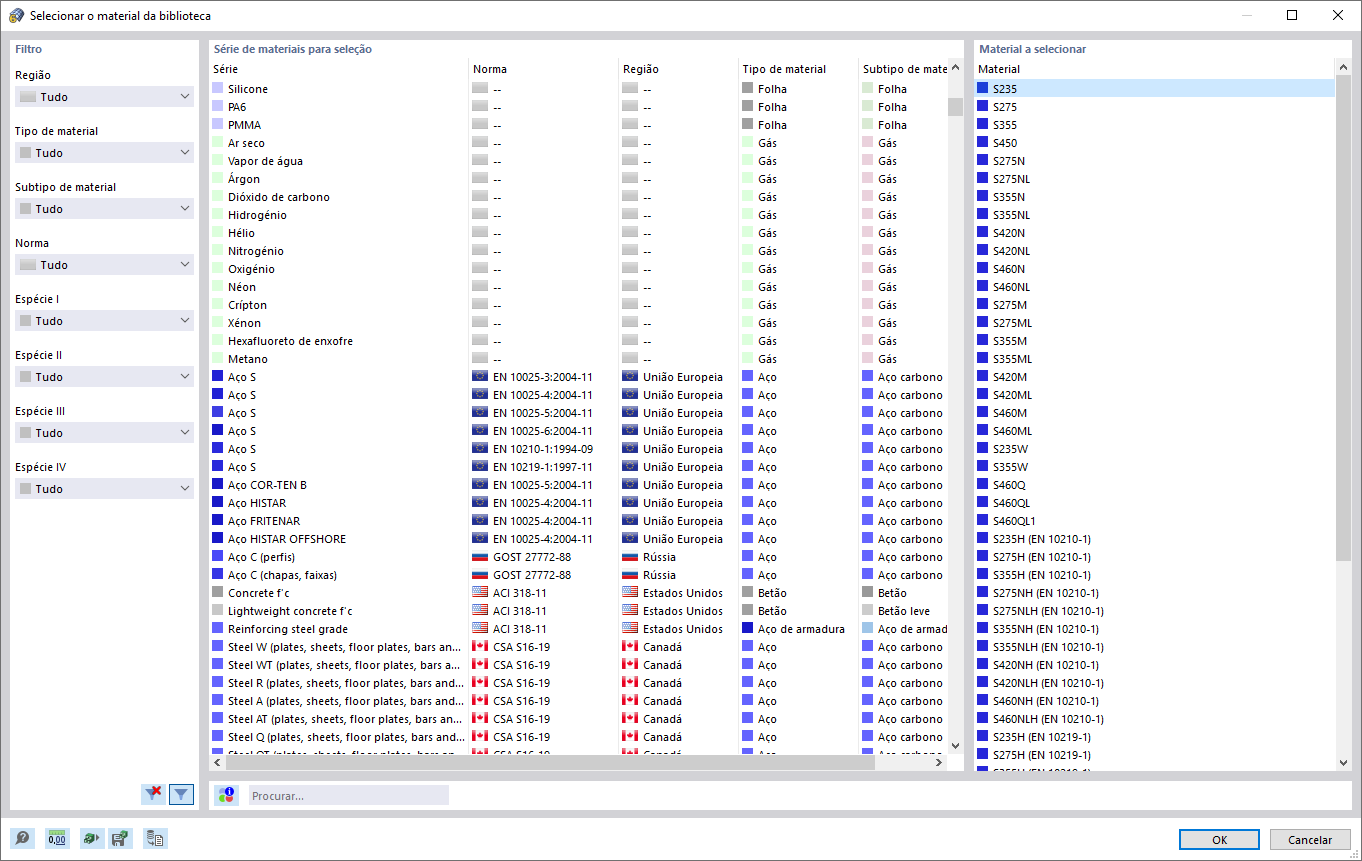Sort by the Série column header

(340, 69)
